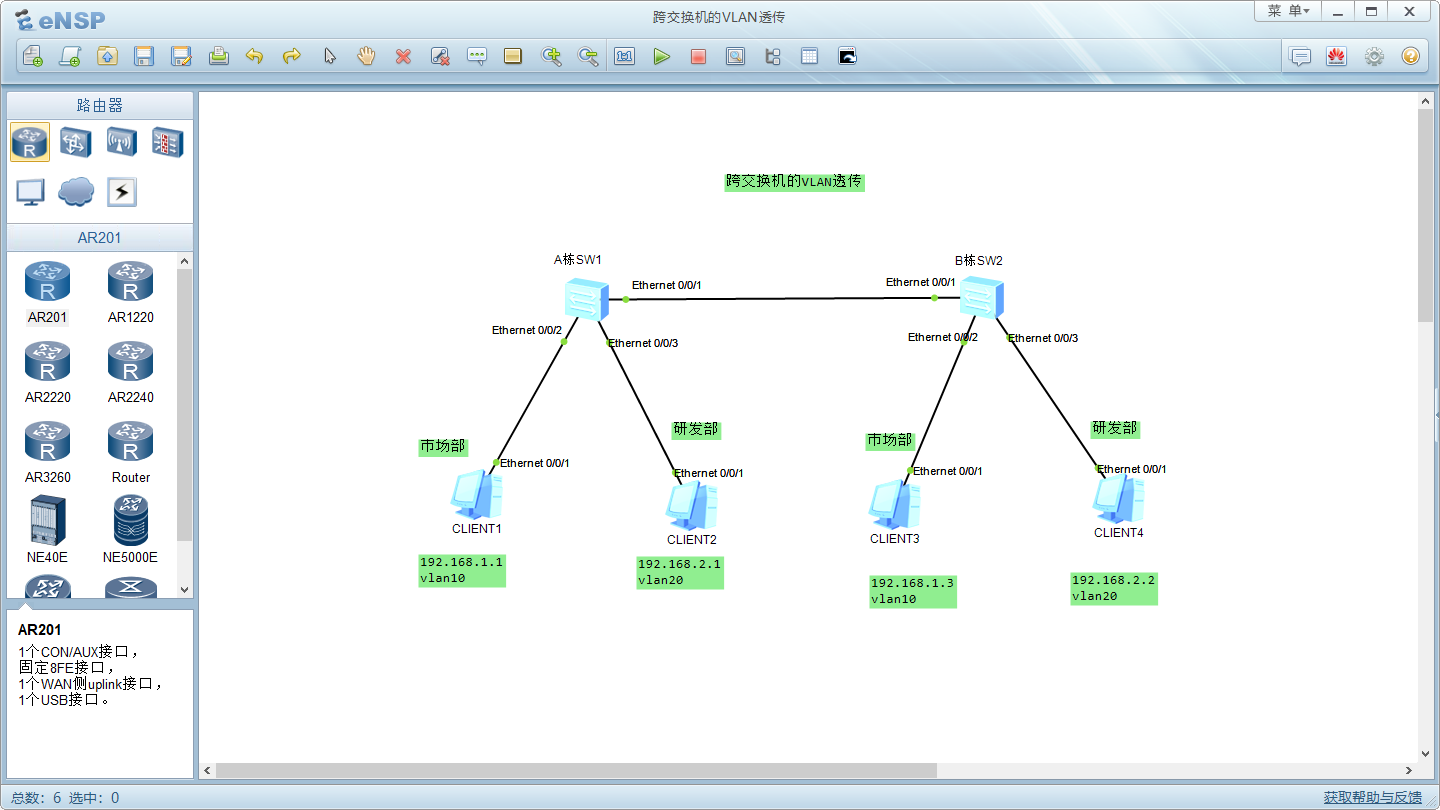Select the firewall device category
The height and width of the screenshot is (810, 1440).
(x=167, y=143)
